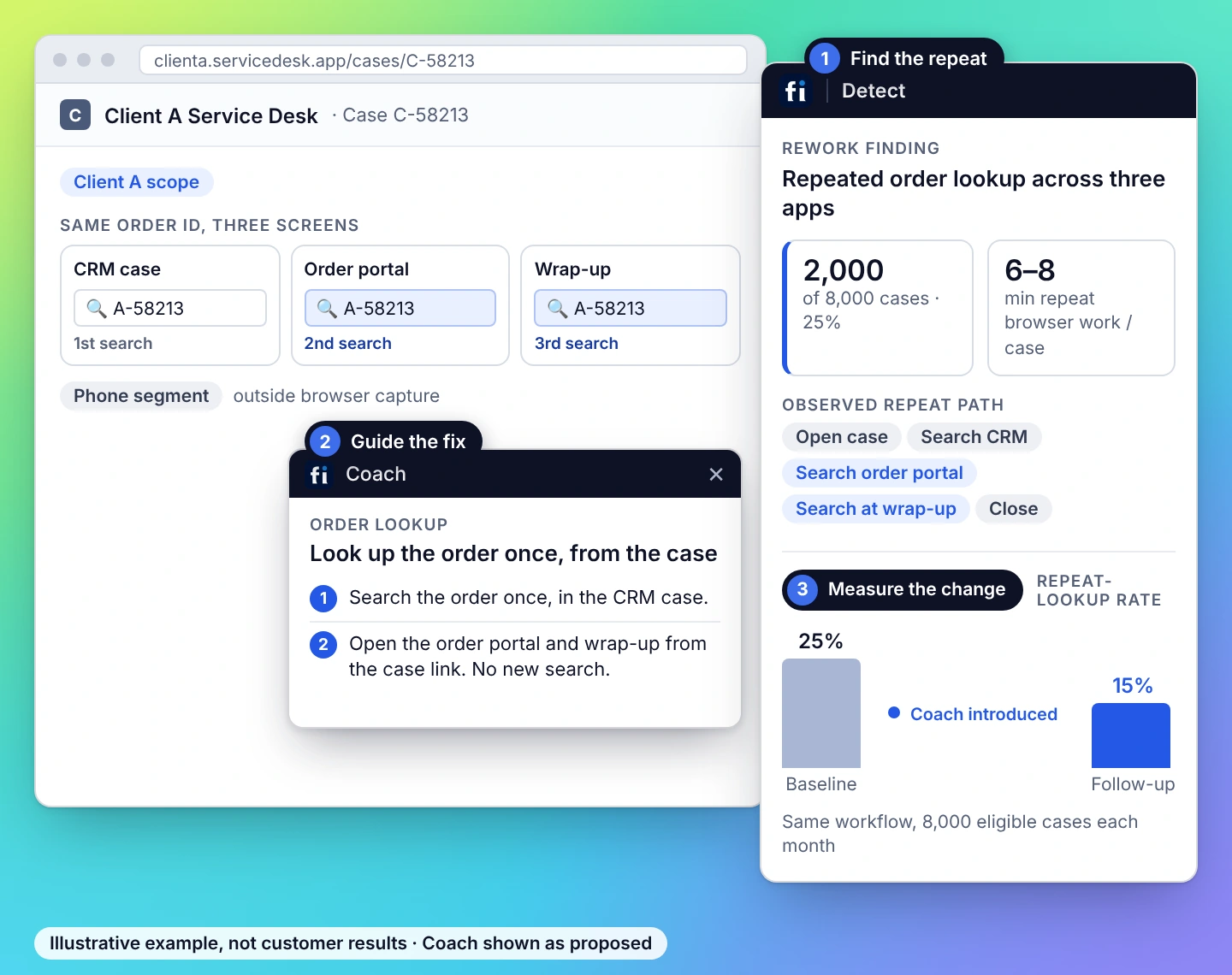
Task: Click the Wrap-up search field
Action: (x=631, y=308)
